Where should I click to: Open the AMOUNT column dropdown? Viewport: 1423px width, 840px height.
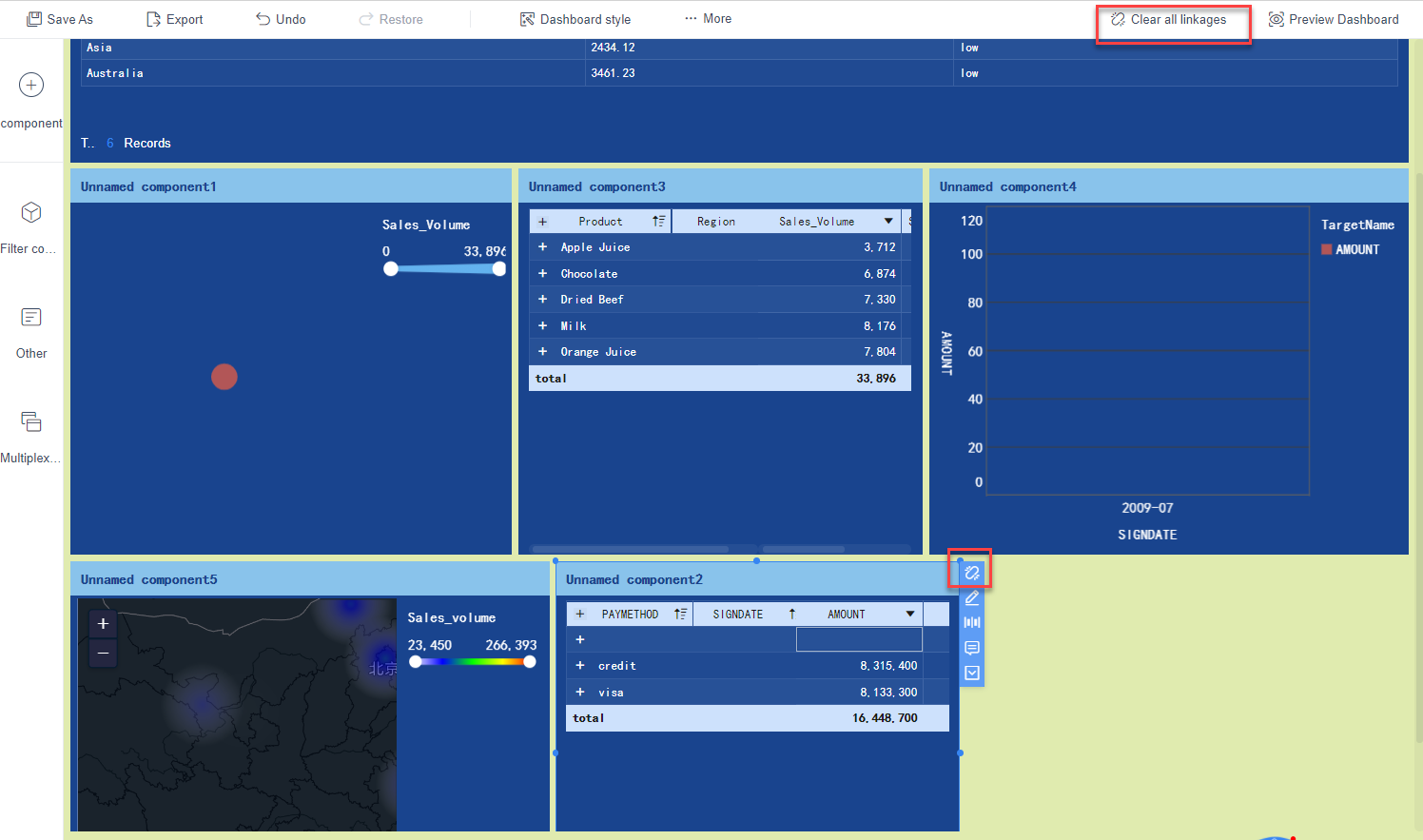[x=910, y=615]
